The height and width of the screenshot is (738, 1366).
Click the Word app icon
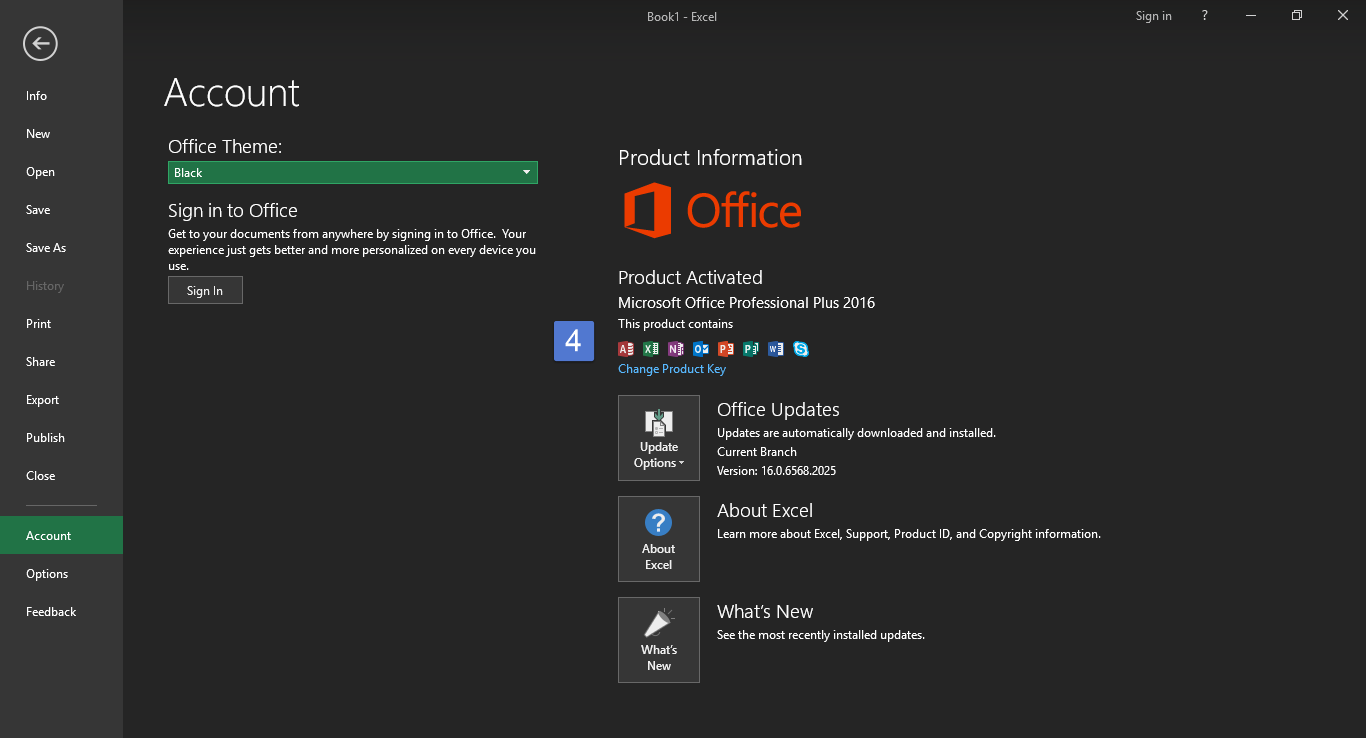pos(776,349)
